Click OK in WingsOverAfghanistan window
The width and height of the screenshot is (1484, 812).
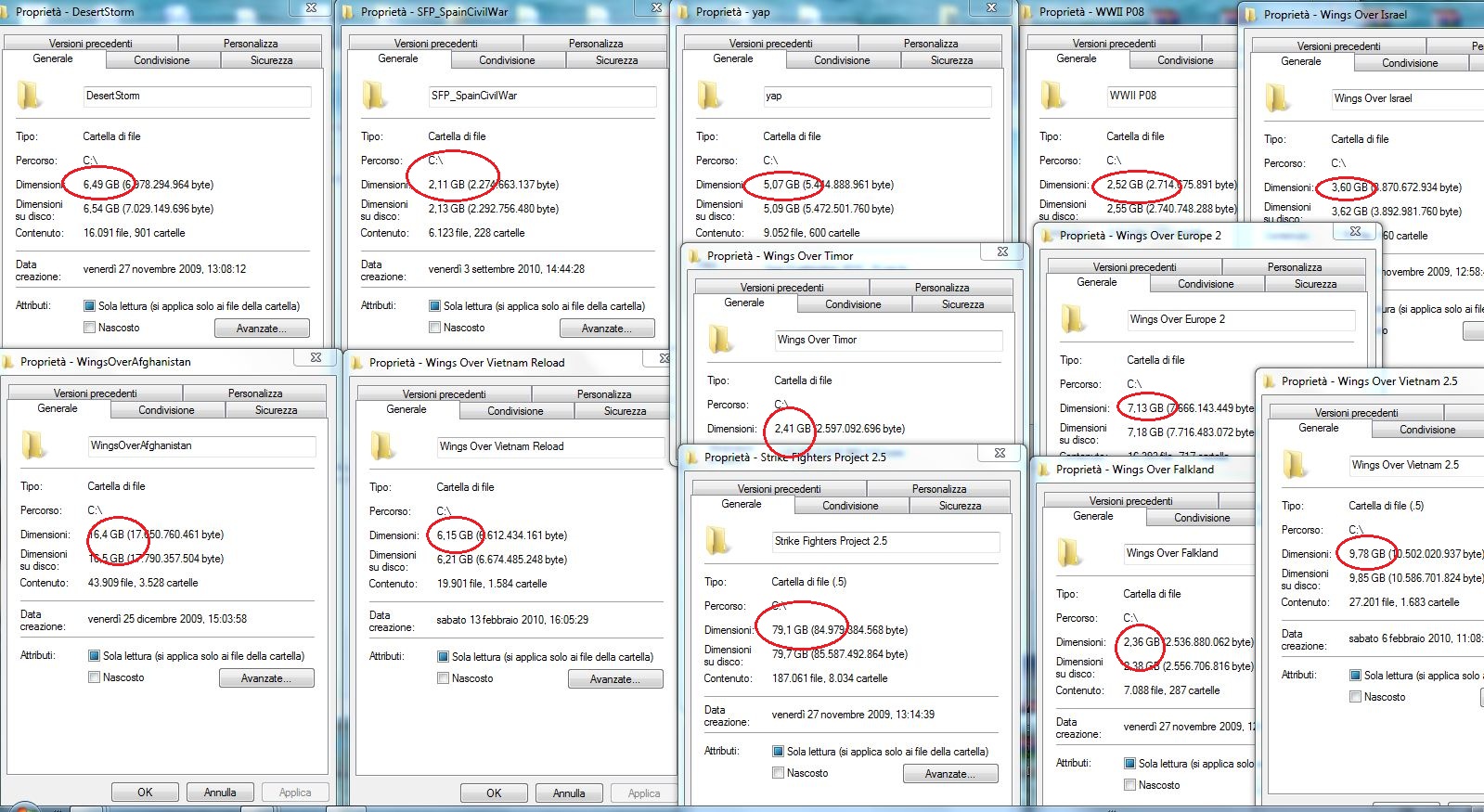(x=145, y=793)
